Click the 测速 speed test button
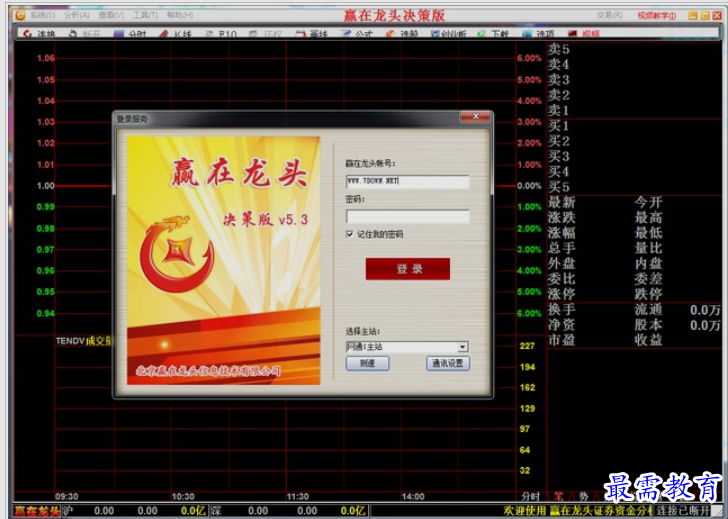 (x=367, y=363)
